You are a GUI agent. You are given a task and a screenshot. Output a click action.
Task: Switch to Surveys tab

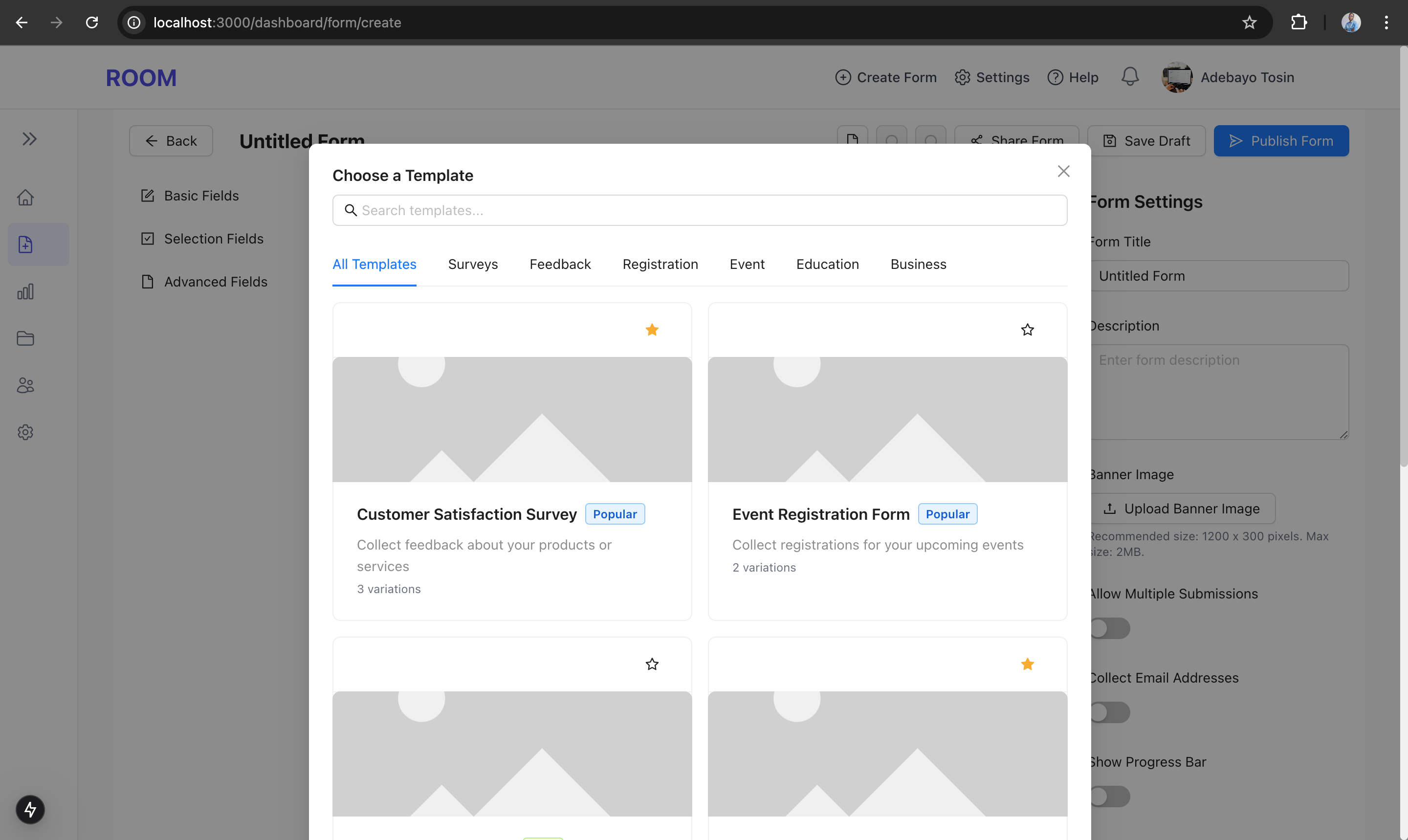point(473,265)
